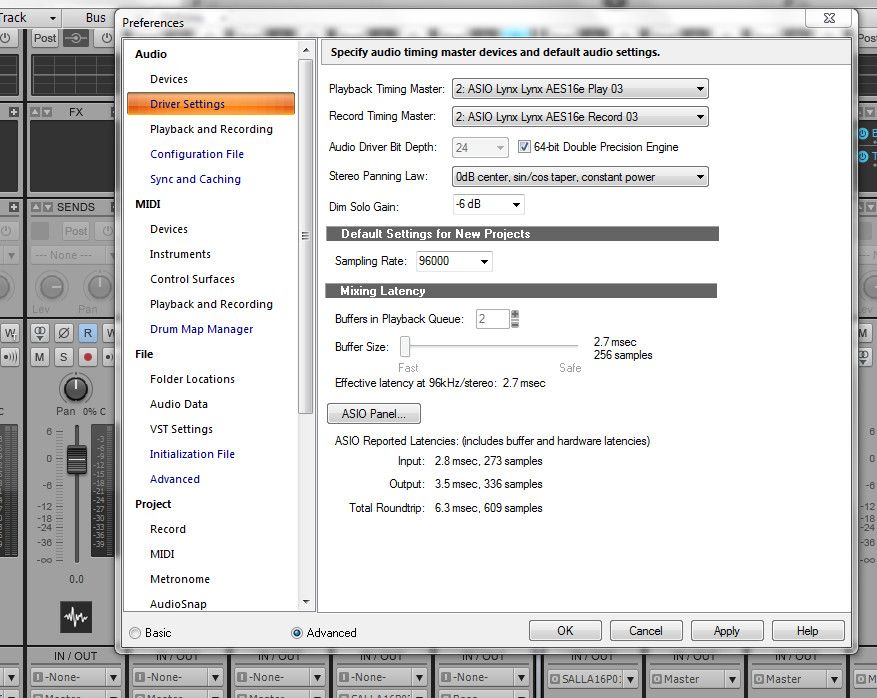Turn the Pan knob on the channel strip
The height and width of the screenshot is (698, 877).
coord(76,388)
